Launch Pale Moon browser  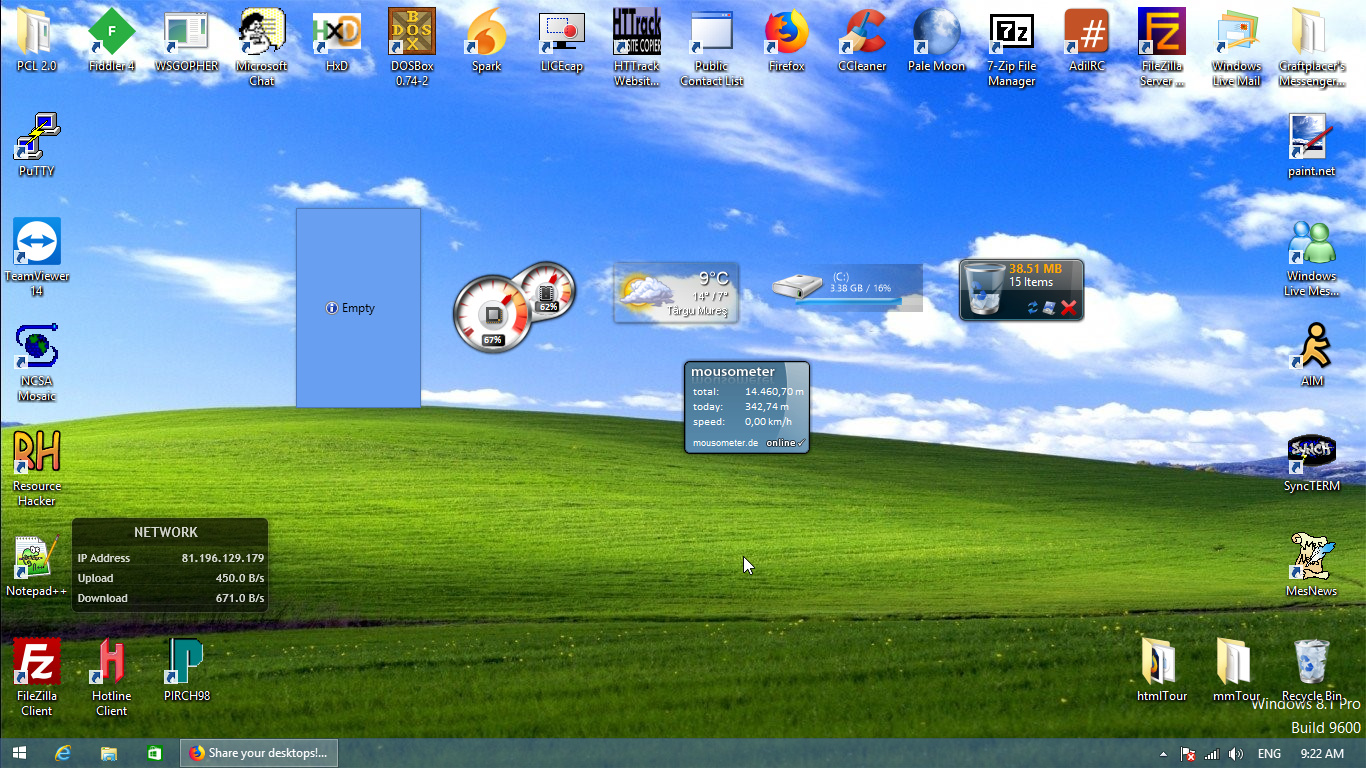(936, 41)
